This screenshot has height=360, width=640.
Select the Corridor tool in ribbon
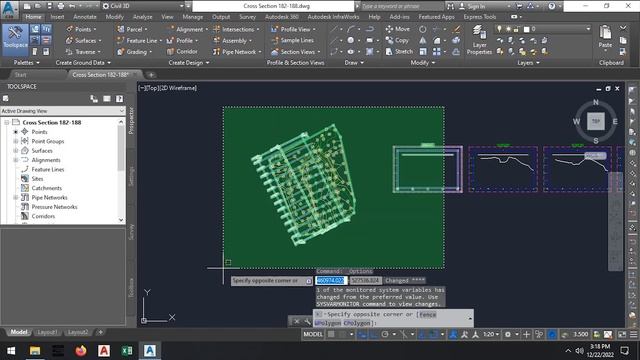coord(182,51)
